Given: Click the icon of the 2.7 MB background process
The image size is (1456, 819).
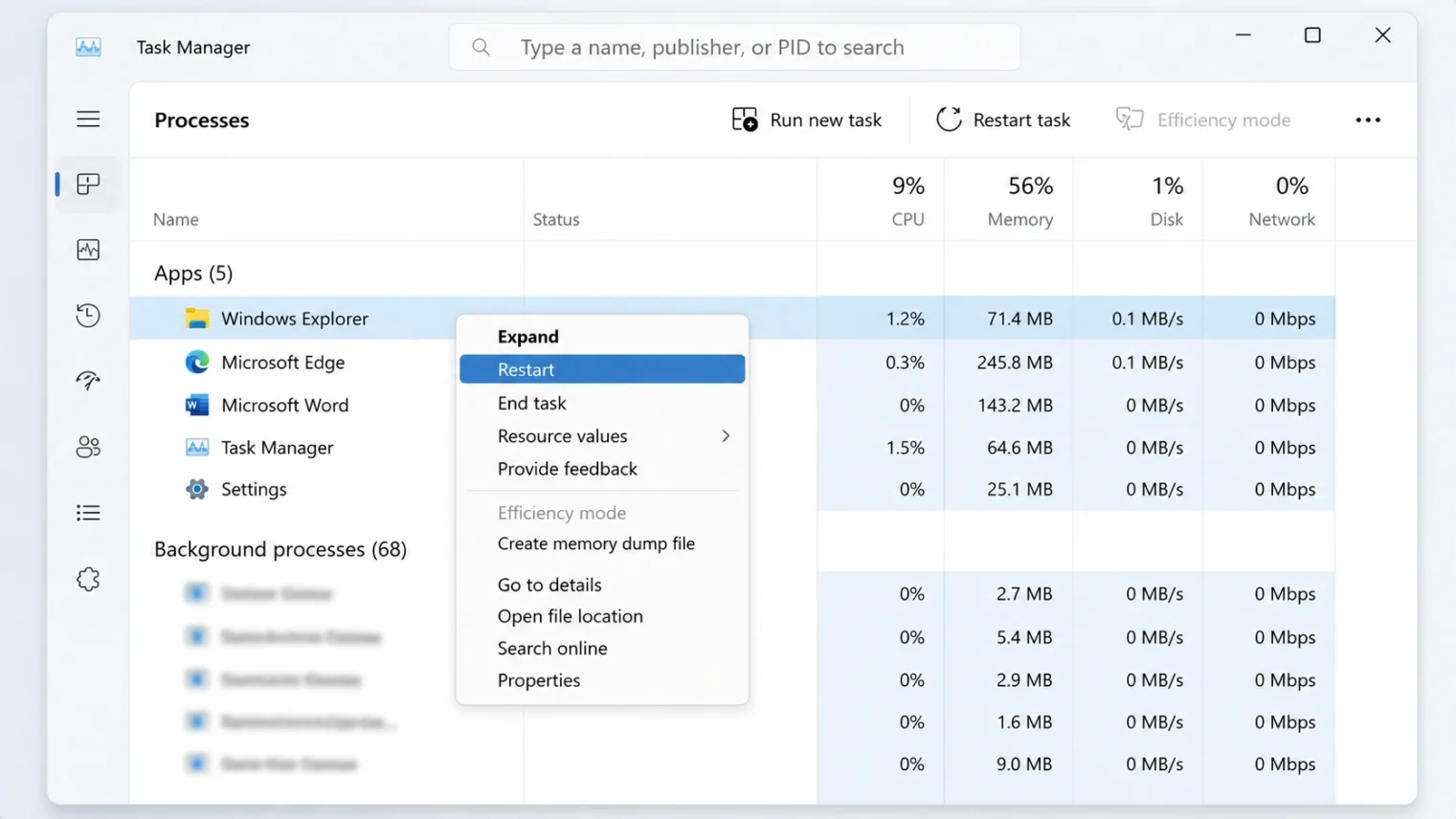Looking at the screenshot, I should (197, 593).
